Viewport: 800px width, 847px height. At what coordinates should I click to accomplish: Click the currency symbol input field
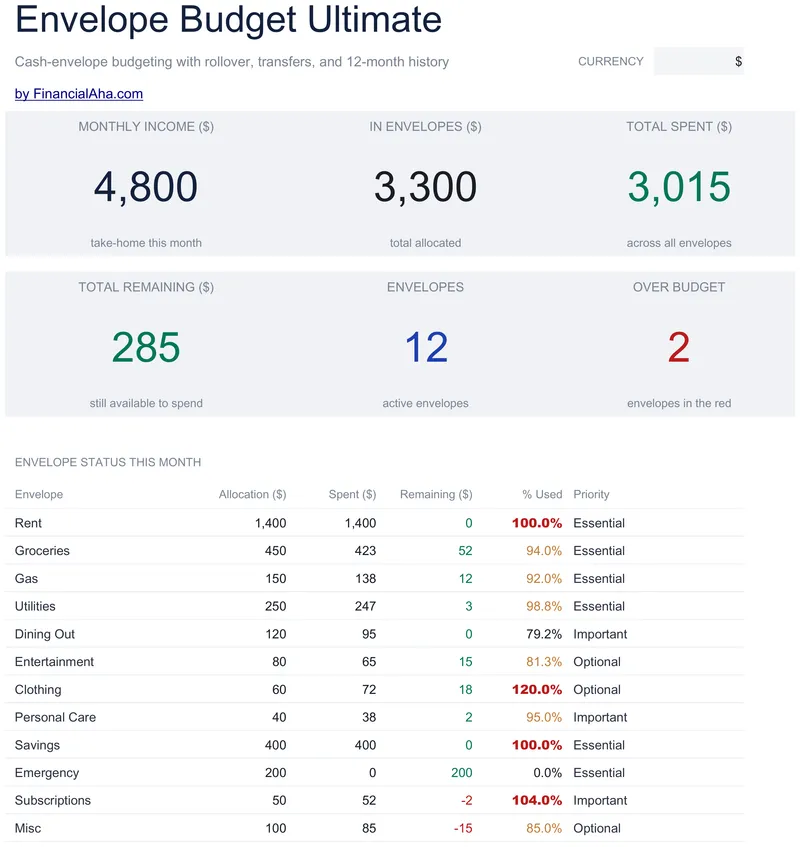pos(698,61)
